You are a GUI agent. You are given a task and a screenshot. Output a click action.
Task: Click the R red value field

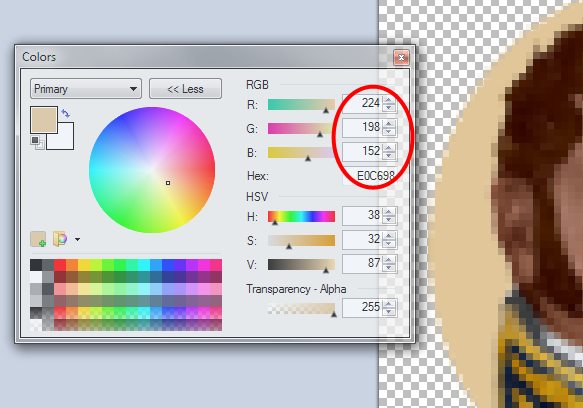pos(362,103)
